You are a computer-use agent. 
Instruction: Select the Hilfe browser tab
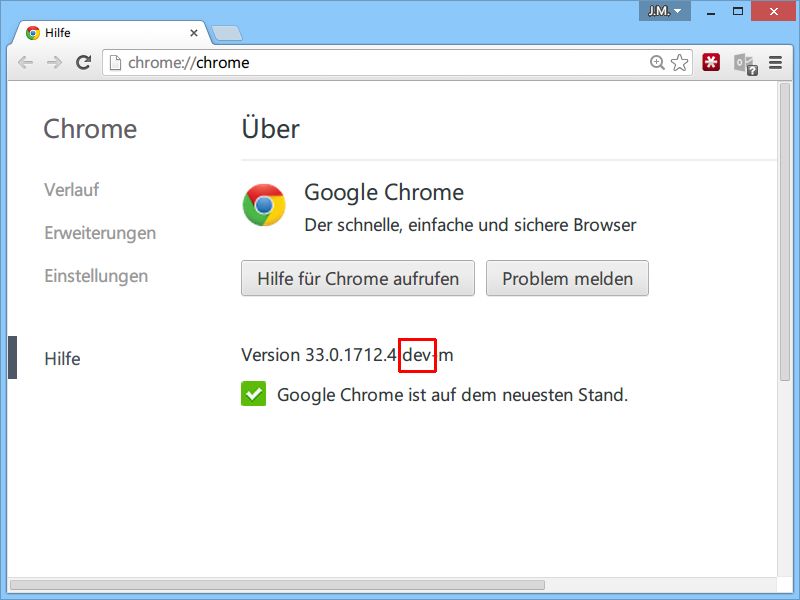(110, 33)
